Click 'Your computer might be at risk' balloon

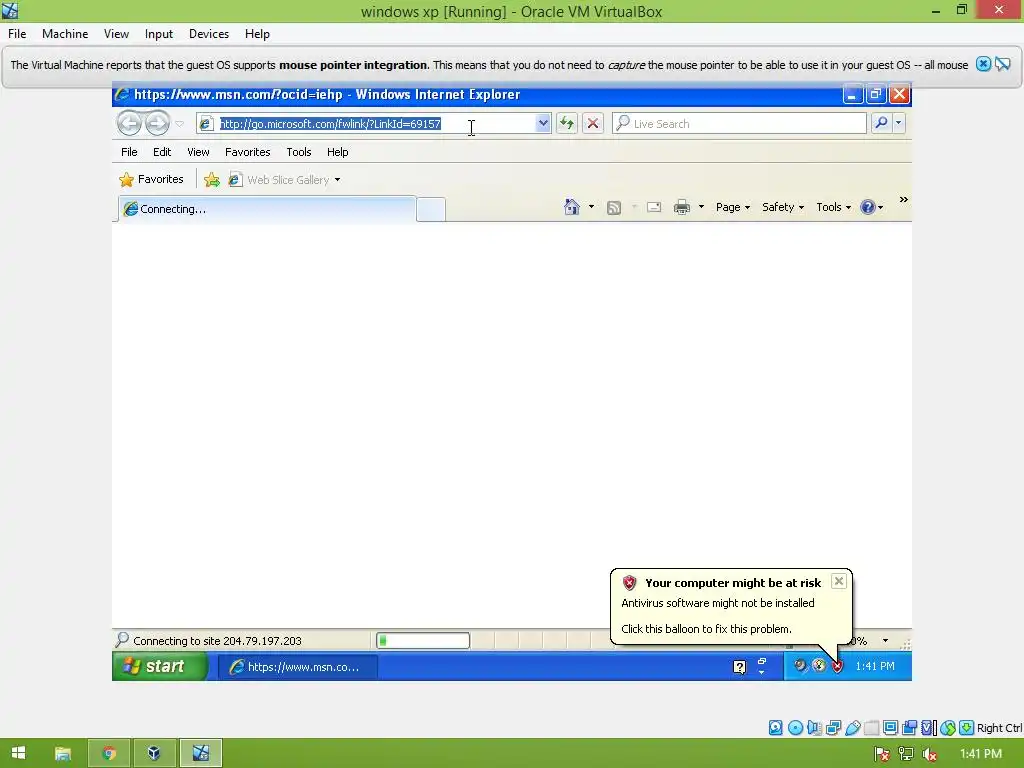(731, 606)
